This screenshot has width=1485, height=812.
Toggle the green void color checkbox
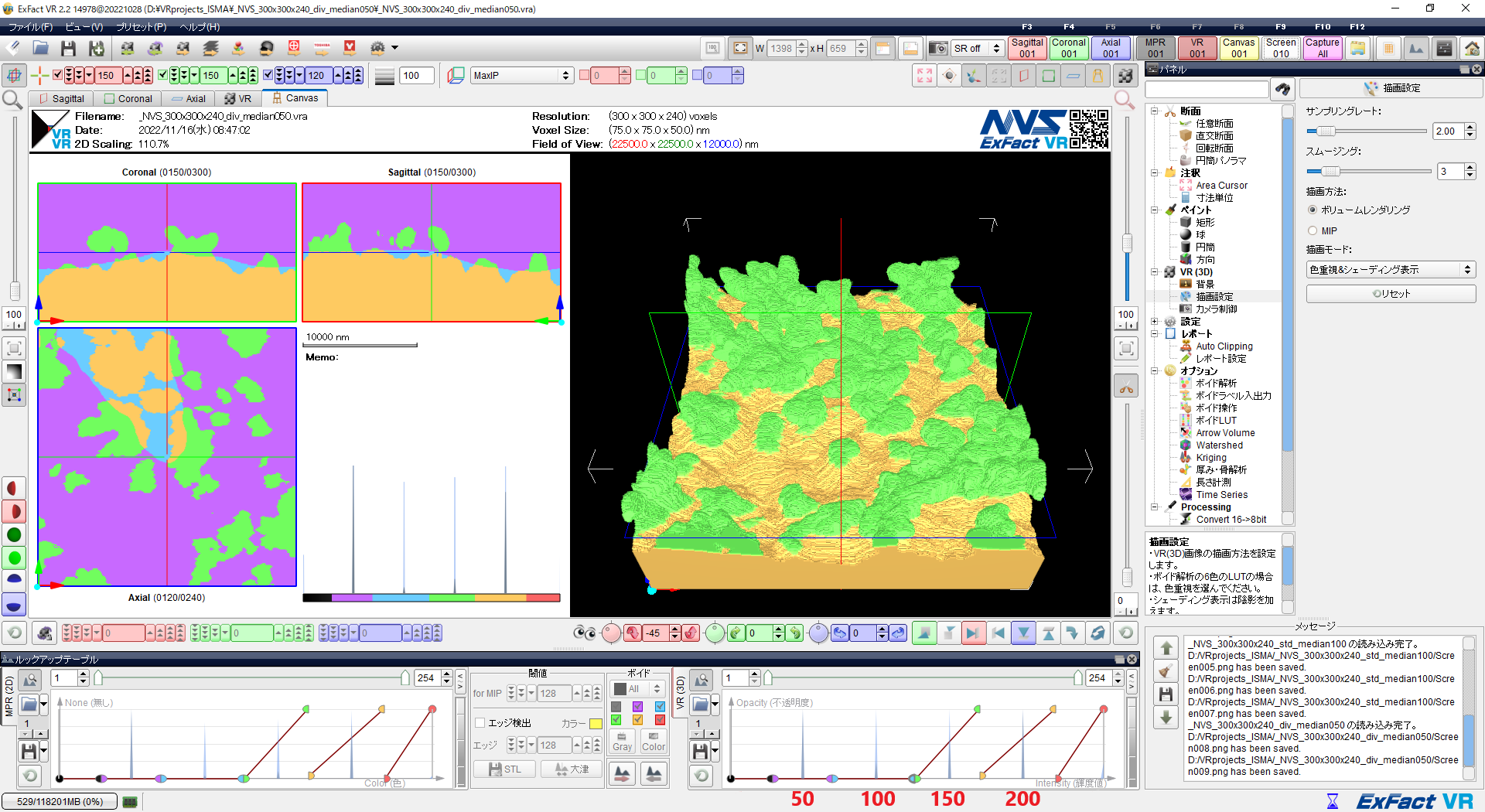pos(616,719)
